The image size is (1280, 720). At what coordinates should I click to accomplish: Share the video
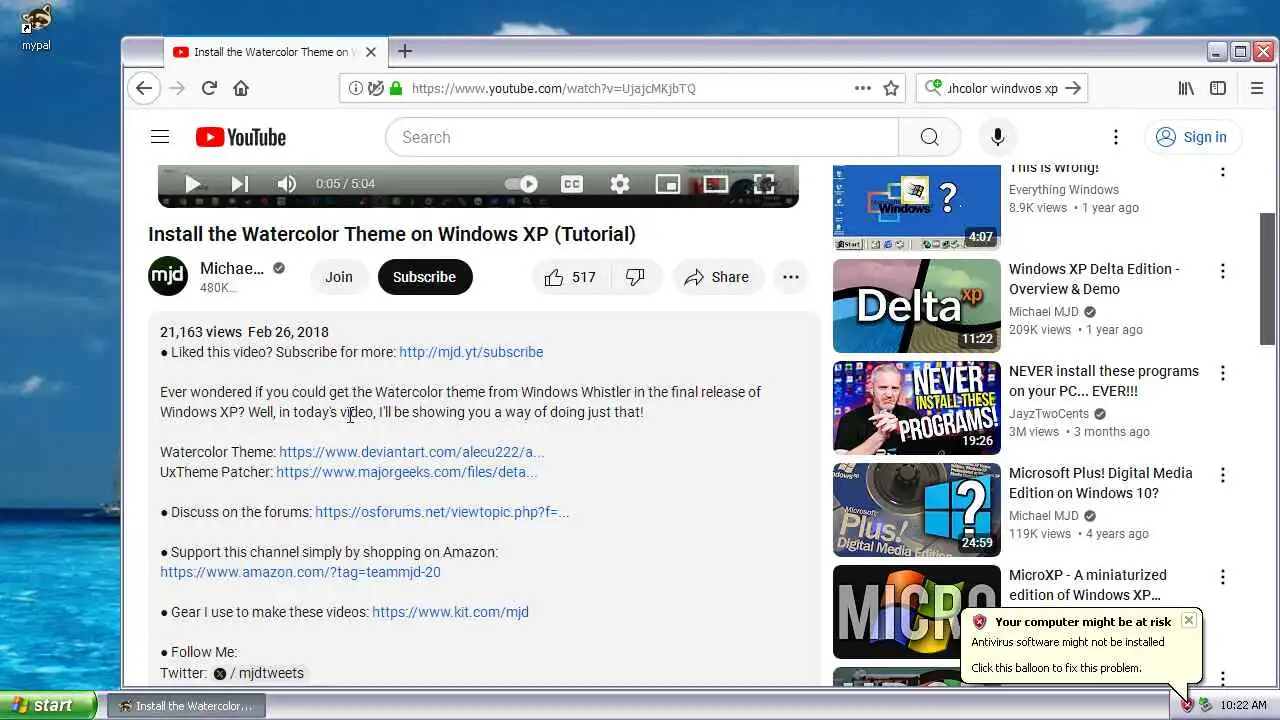pos(717,277)
